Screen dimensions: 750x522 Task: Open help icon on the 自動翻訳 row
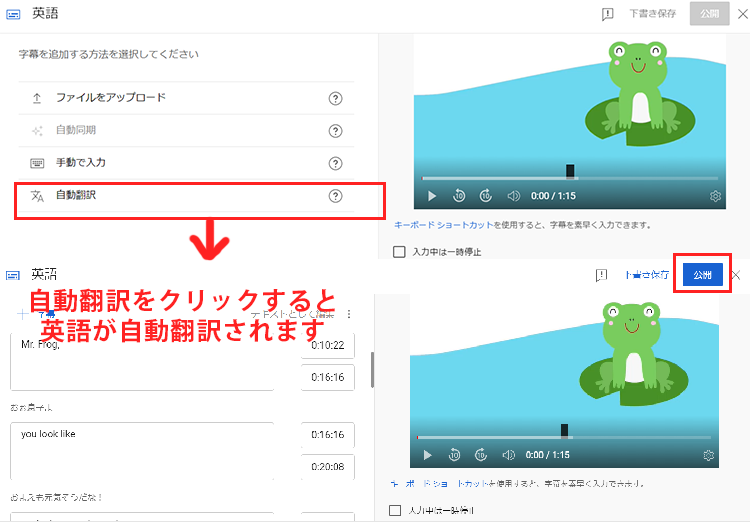[x=335, y=196]
